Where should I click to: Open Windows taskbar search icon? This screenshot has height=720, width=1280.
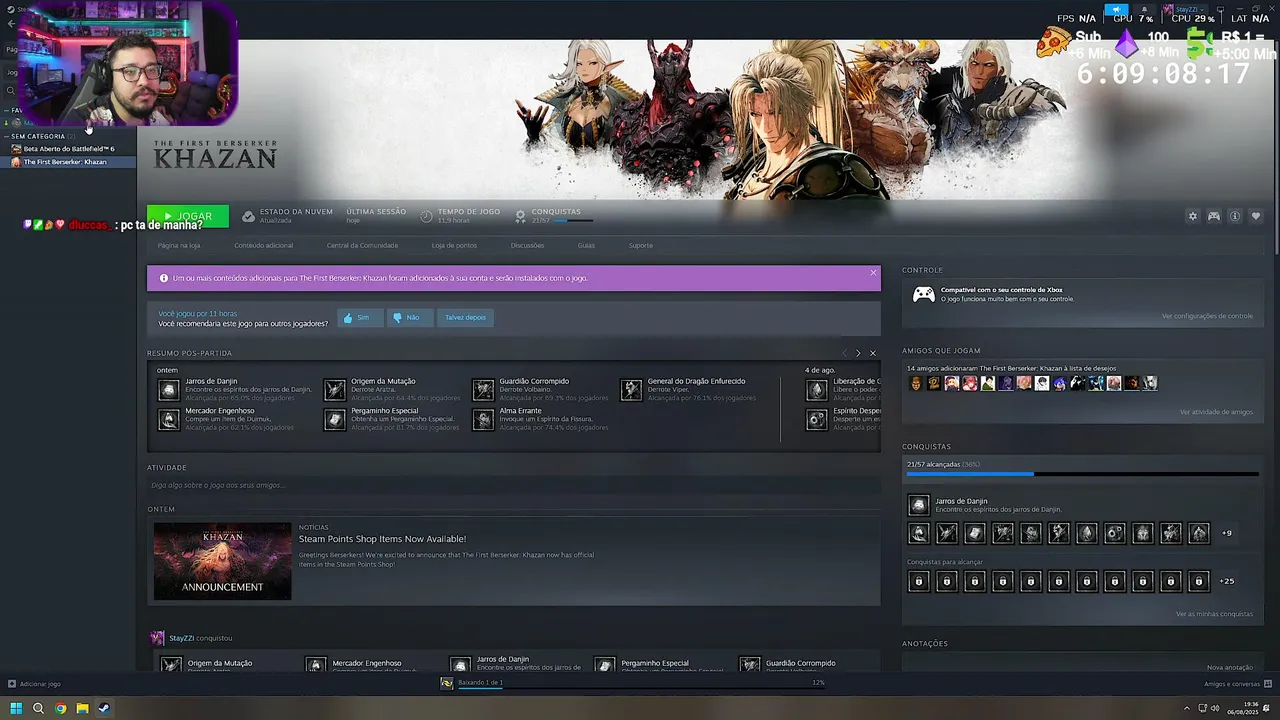tap(38, 708)
